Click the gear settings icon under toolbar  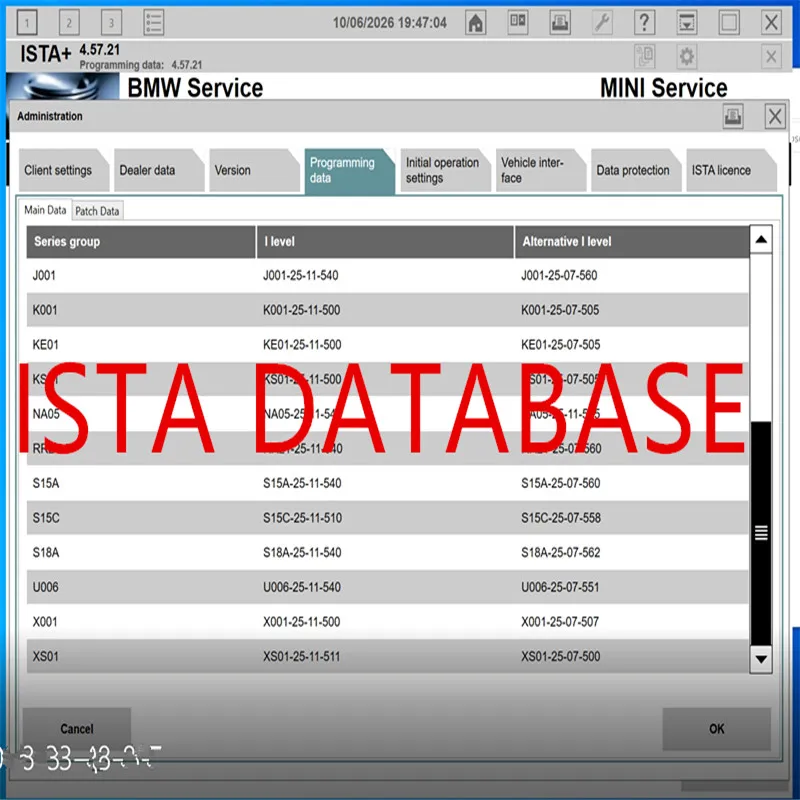click(x=687, y=56)
